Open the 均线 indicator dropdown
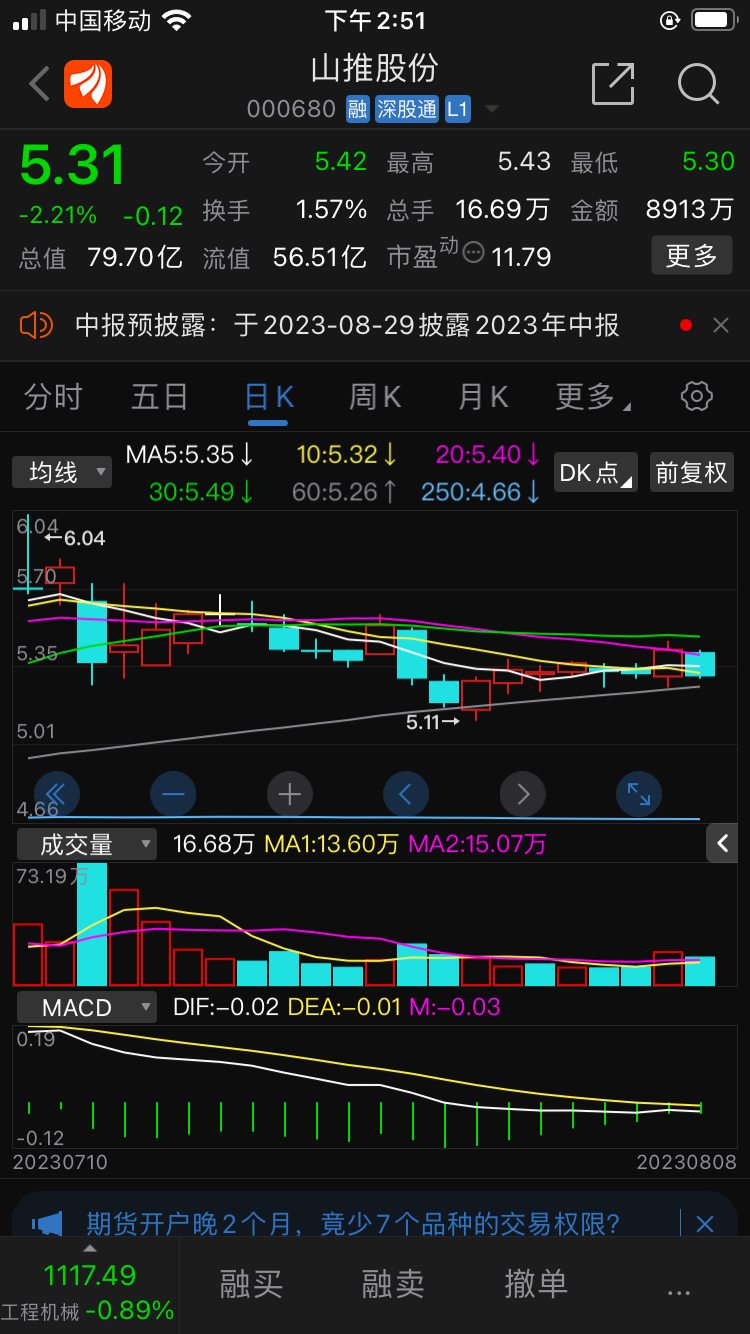The image size is (750, 1334). [62, 472]
